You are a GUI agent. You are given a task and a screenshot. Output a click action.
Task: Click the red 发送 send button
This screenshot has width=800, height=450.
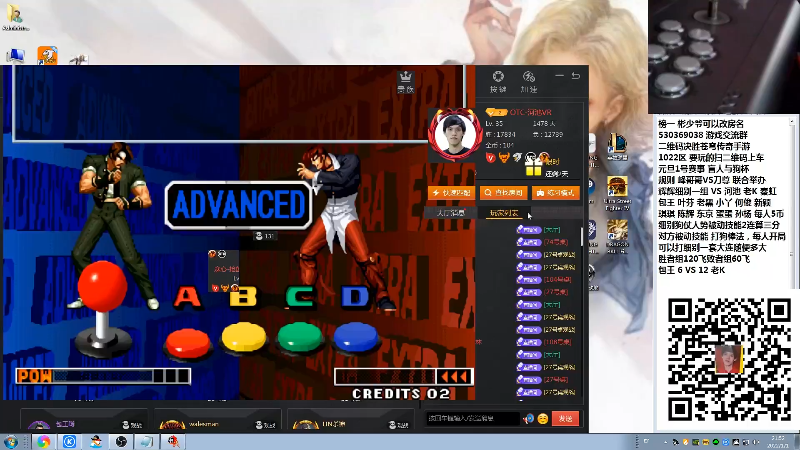(565, 419)
